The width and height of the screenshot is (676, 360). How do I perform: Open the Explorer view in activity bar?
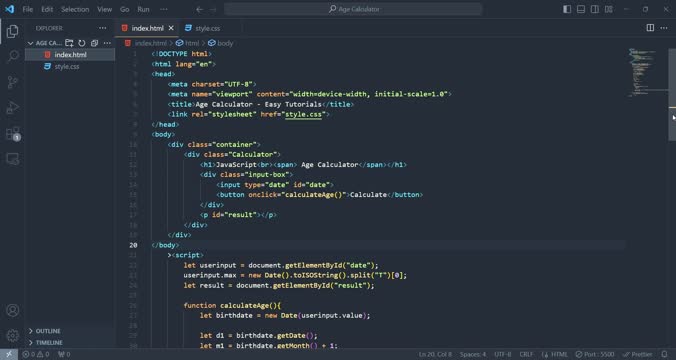(13, 31)
